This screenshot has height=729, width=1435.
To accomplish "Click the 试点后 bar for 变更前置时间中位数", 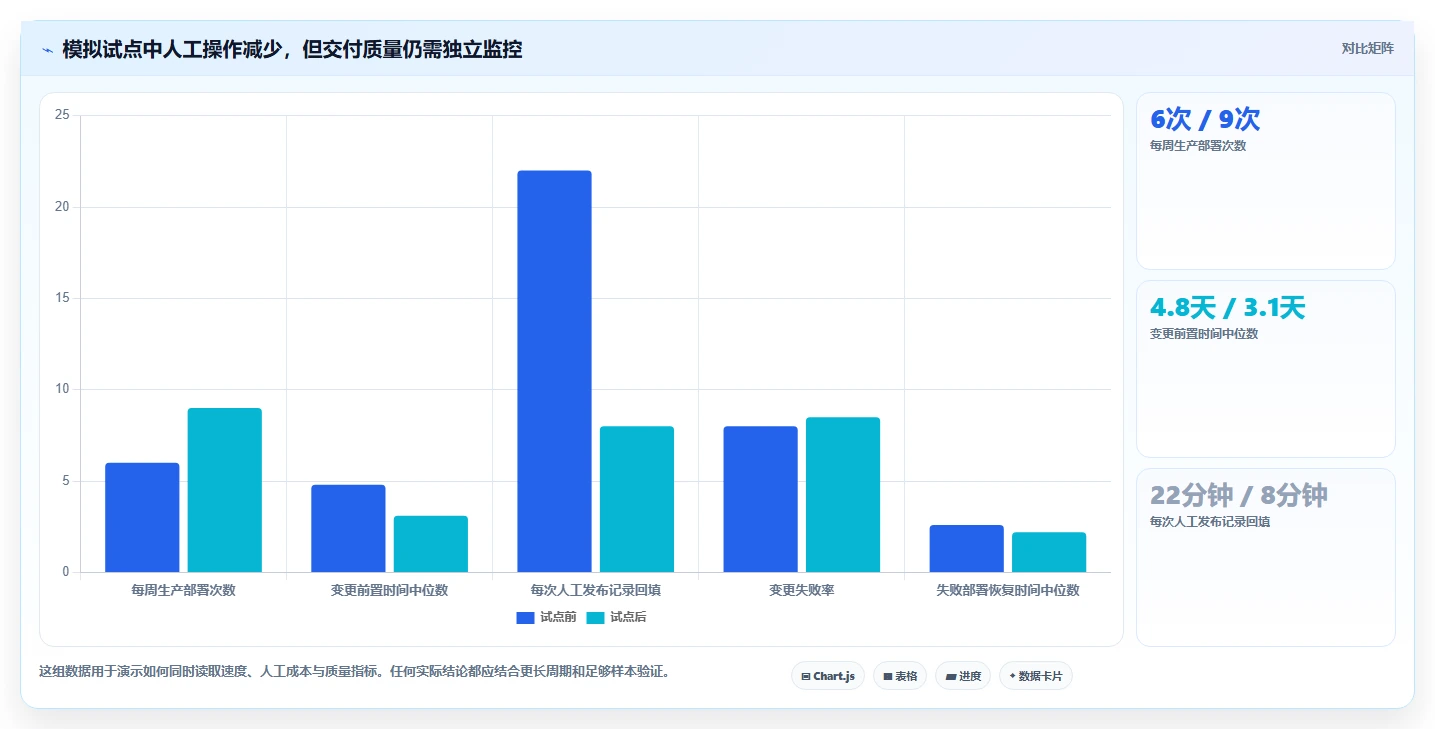I will pyautogui.click(x=431, y=544).
